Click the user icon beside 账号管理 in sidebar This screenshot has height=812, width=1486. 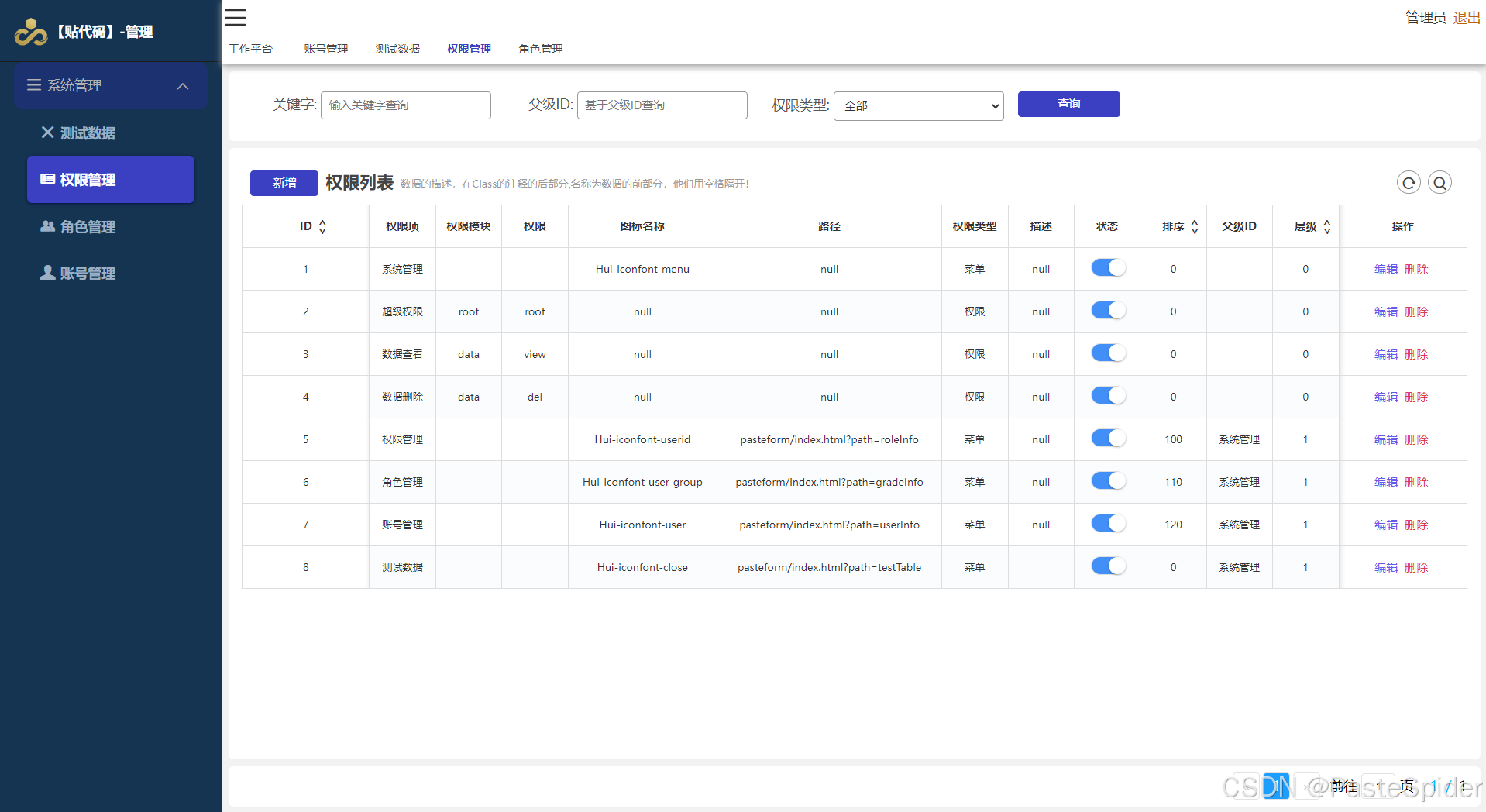coord(47,273)
